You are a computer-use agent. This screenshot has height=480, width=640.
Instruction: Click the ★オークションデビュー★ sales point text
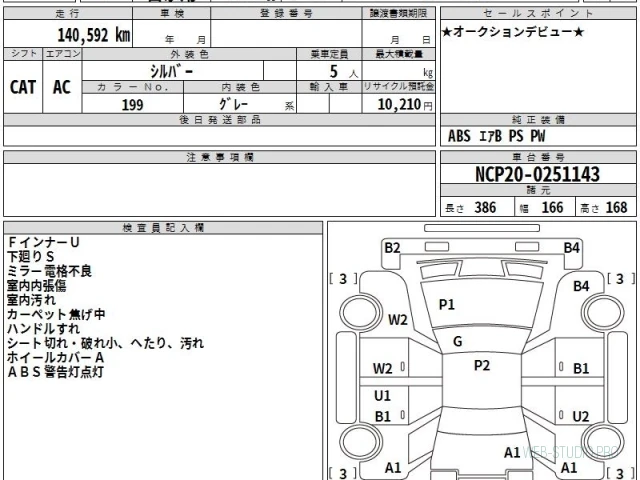pyautogui.click(x=513, y=32)
